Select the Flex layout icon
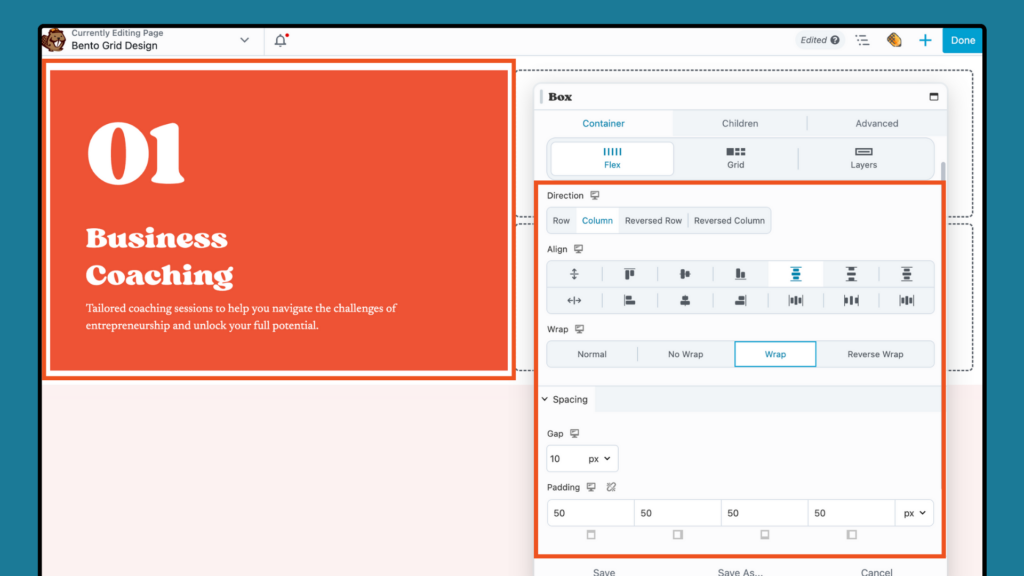This screenshot has width=1024, height=576. (x=611, y=158)
